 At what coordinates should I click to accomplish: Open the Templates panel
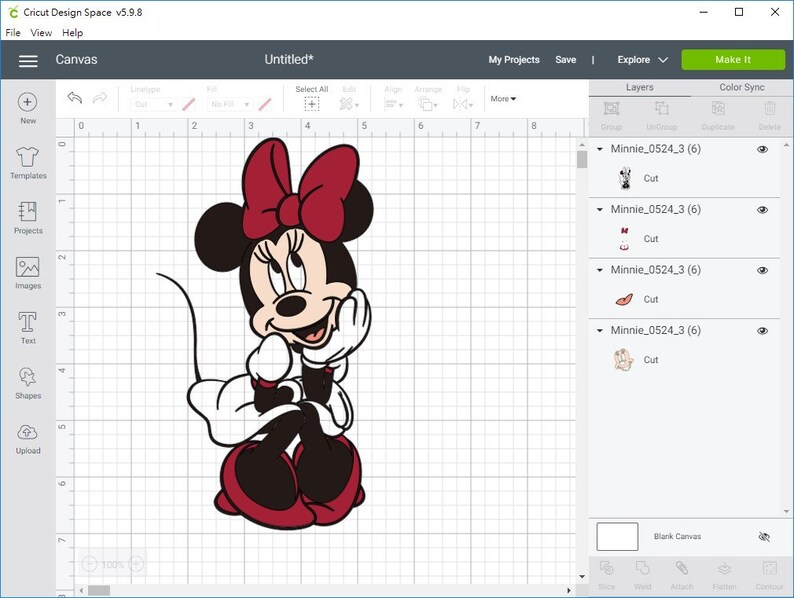tap(28, 163)
